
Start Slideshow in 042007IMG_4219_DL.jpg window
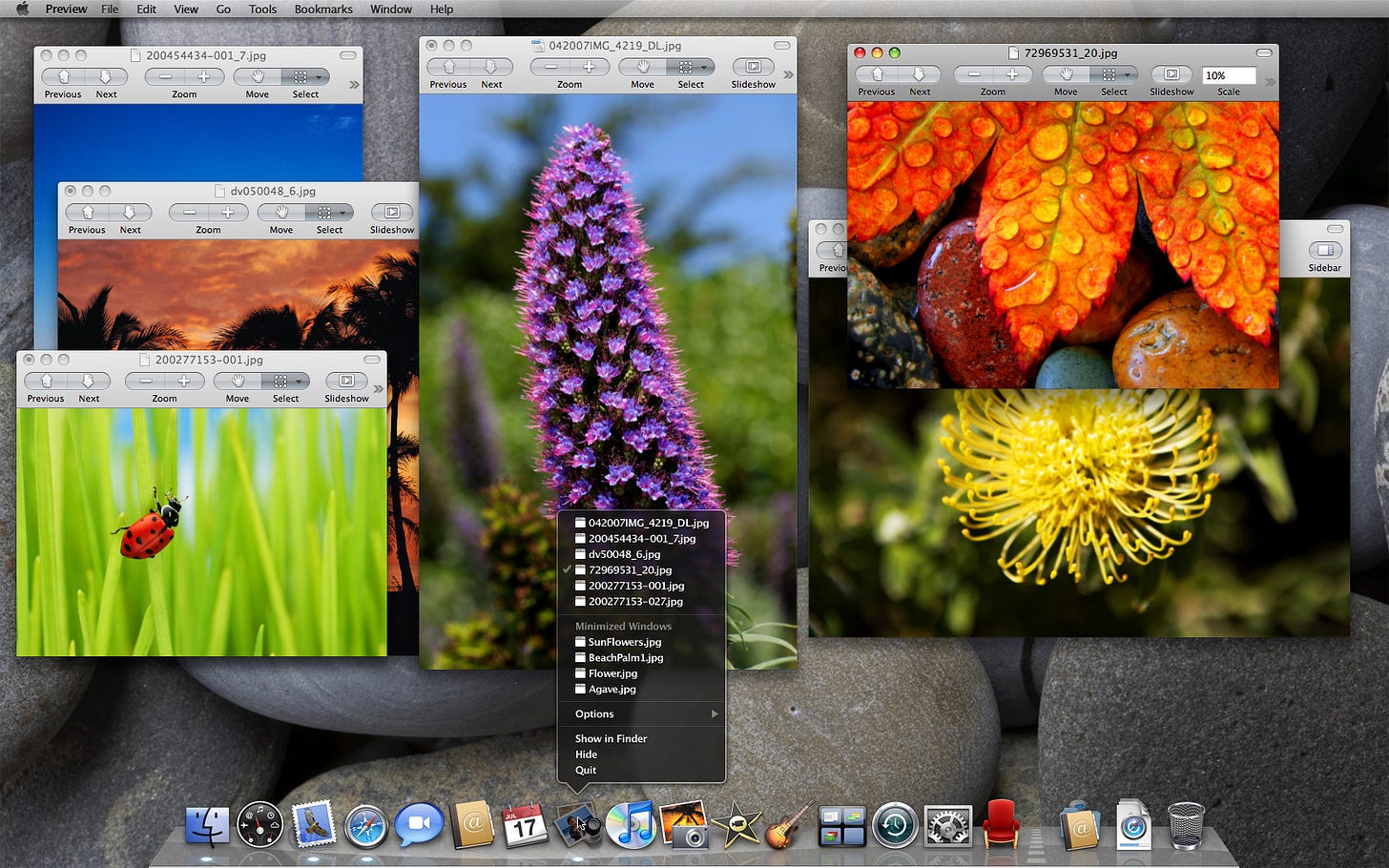(x=753, y=67)
